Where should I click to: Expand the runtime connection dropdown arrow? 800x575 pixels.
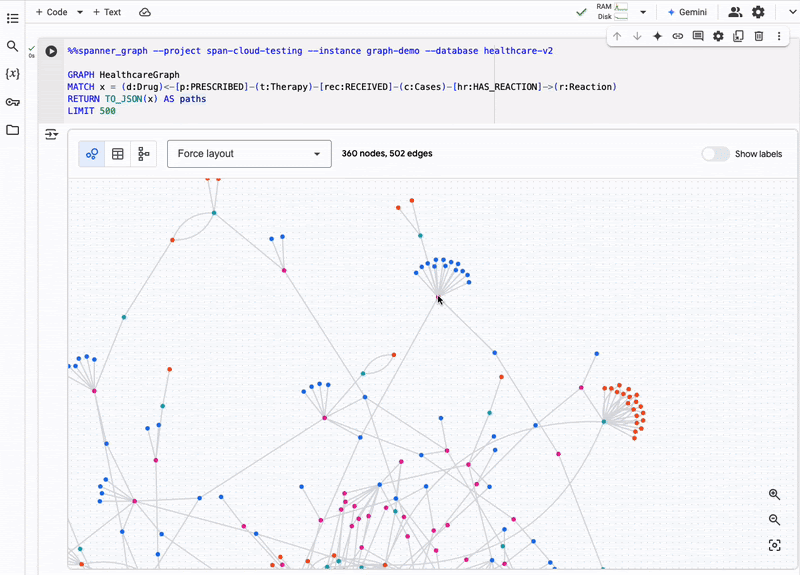[643, 12]
